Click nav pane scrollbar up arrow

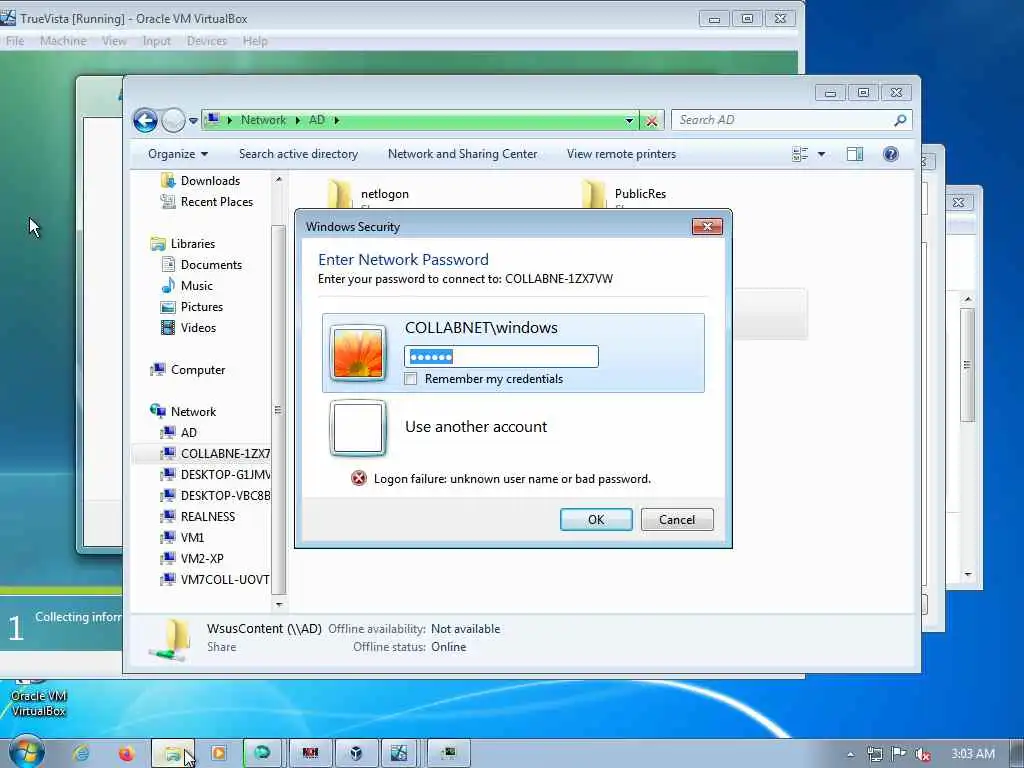click(x=279, y=179)
